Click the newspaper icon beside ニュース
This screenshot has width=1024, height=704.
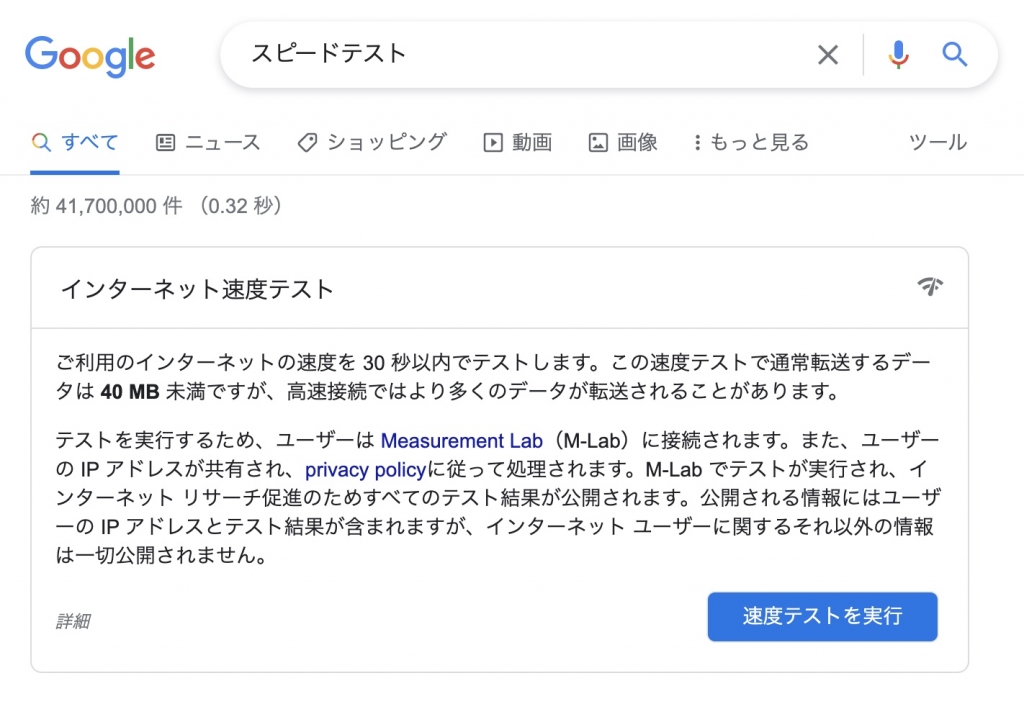[166, 142]
